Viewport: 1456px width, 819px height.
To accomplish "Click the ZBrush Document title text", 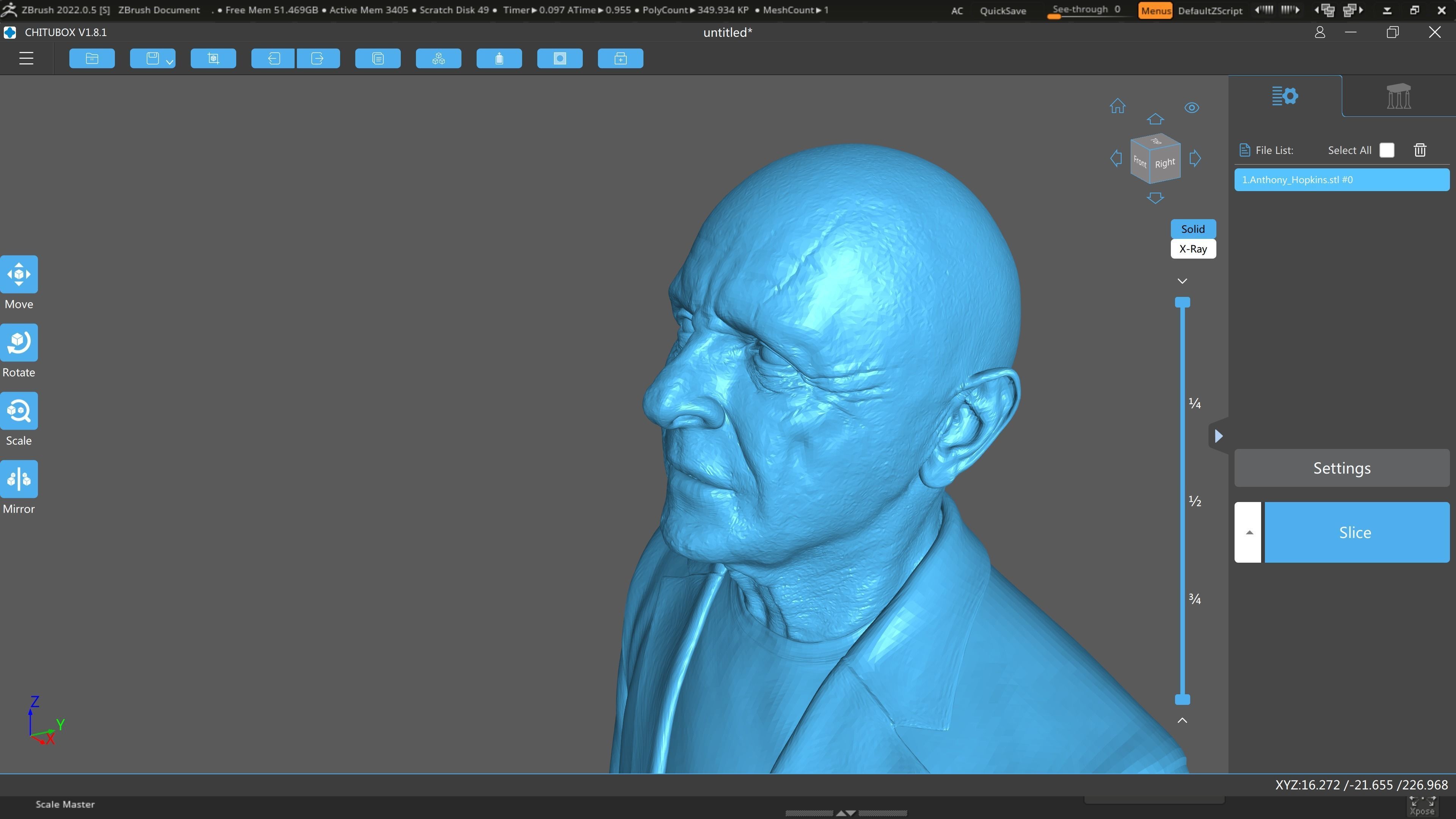I will [159, 10].
